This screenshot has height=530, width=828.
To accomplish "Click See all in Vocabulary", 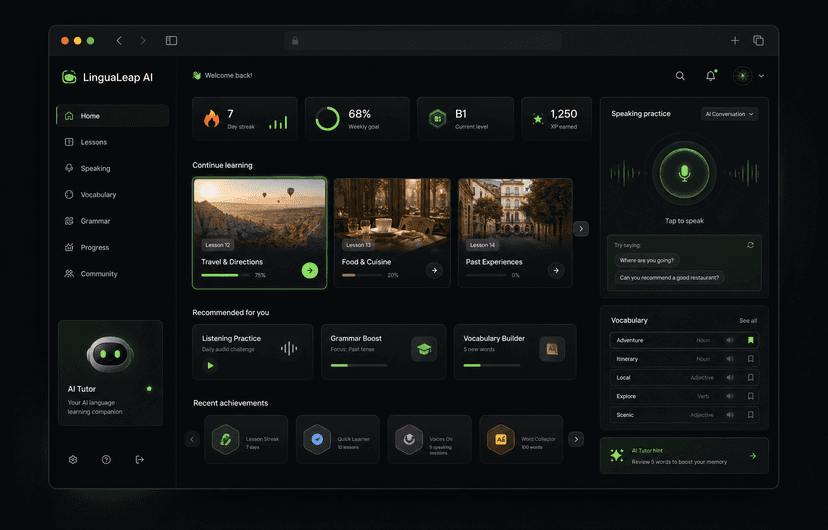I will [x=748, y=320].
